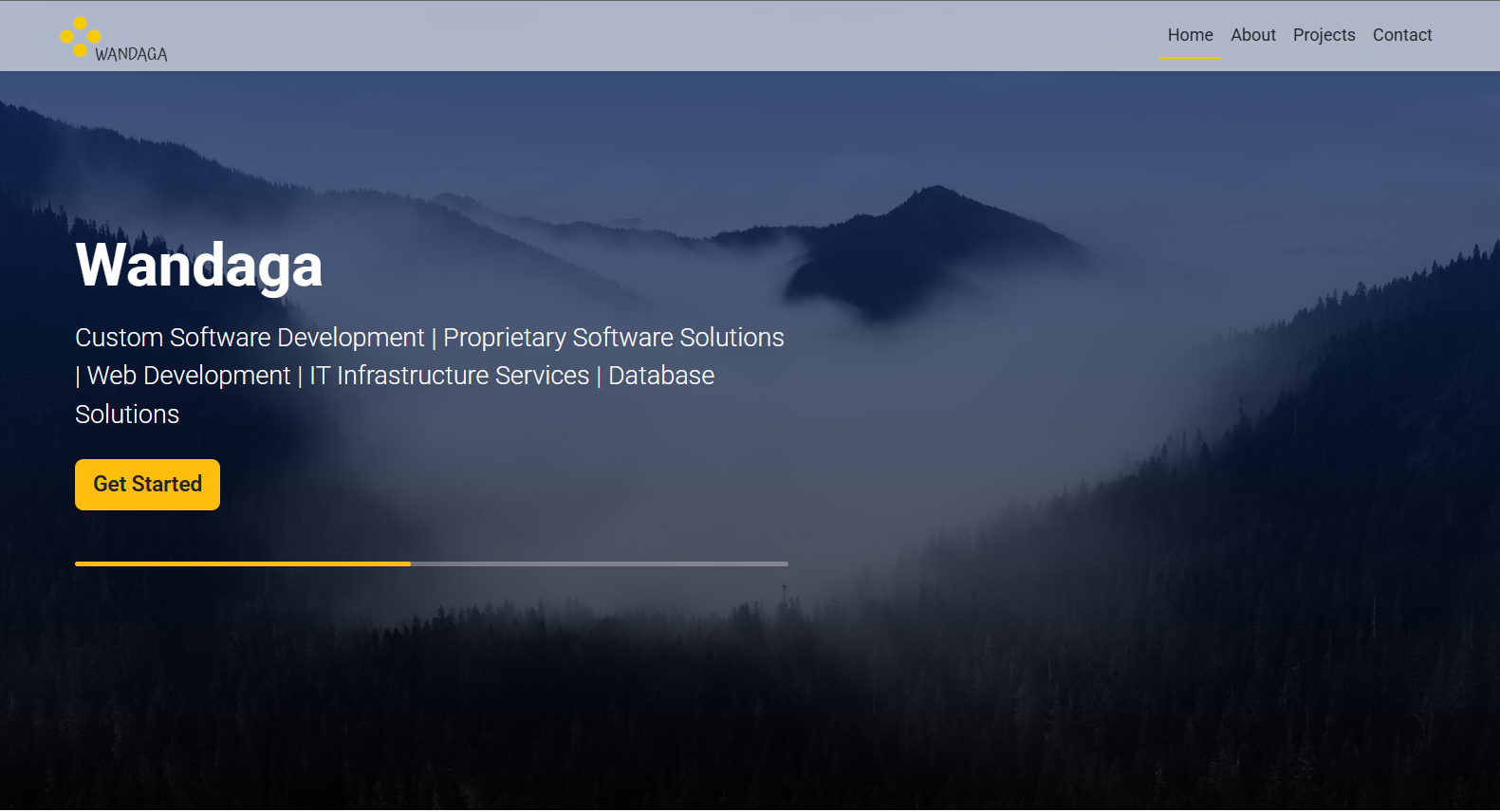Click the yellow underline beneath Home

[x=1190, y=58]
